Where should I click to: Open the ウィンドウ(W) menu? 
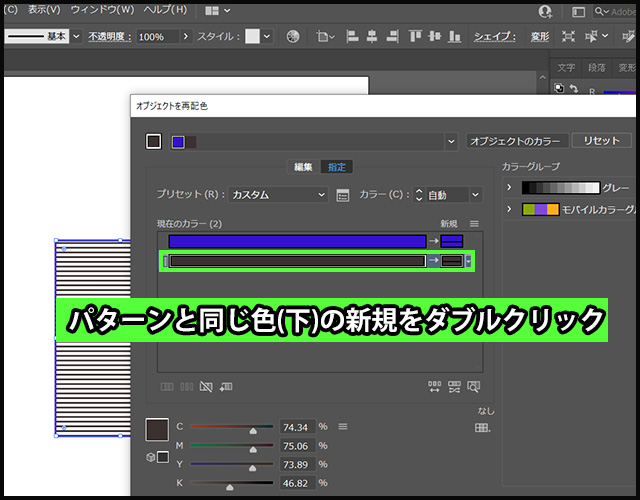[x=102, y=10]
